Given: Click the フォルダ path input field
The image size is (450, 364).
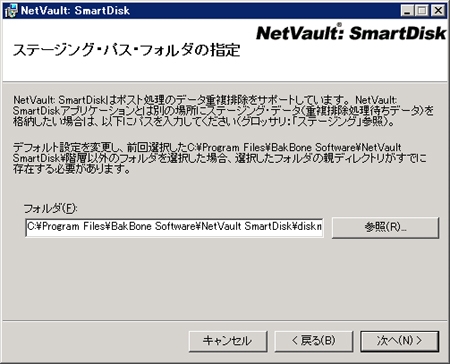Looking at the screenshot, I should 174,227.
